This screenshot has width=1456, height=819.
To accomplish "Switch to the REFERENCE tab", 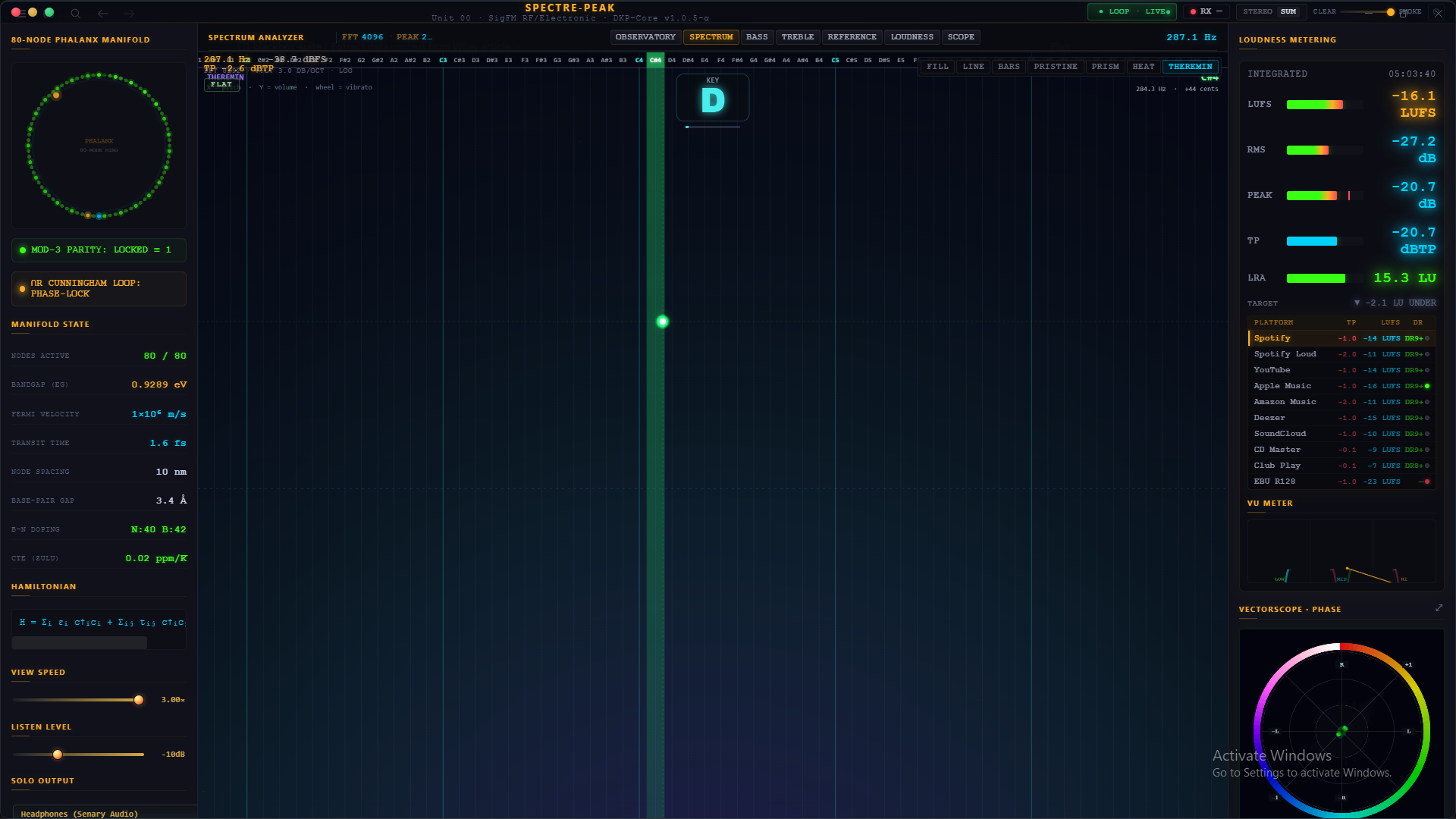I will (x=852, y=37).
